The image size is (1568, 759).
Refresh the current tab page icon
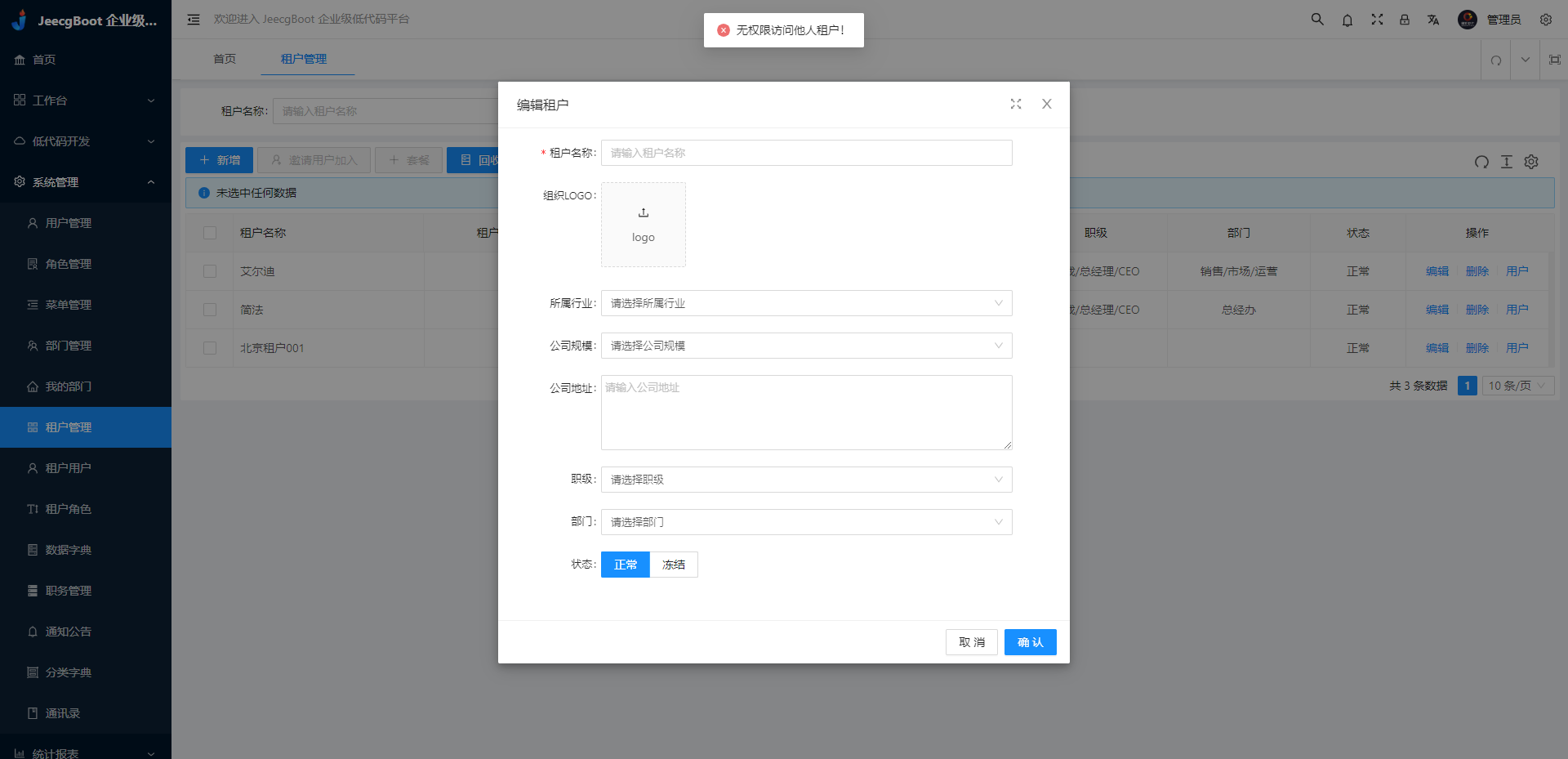coord(1496,60)
